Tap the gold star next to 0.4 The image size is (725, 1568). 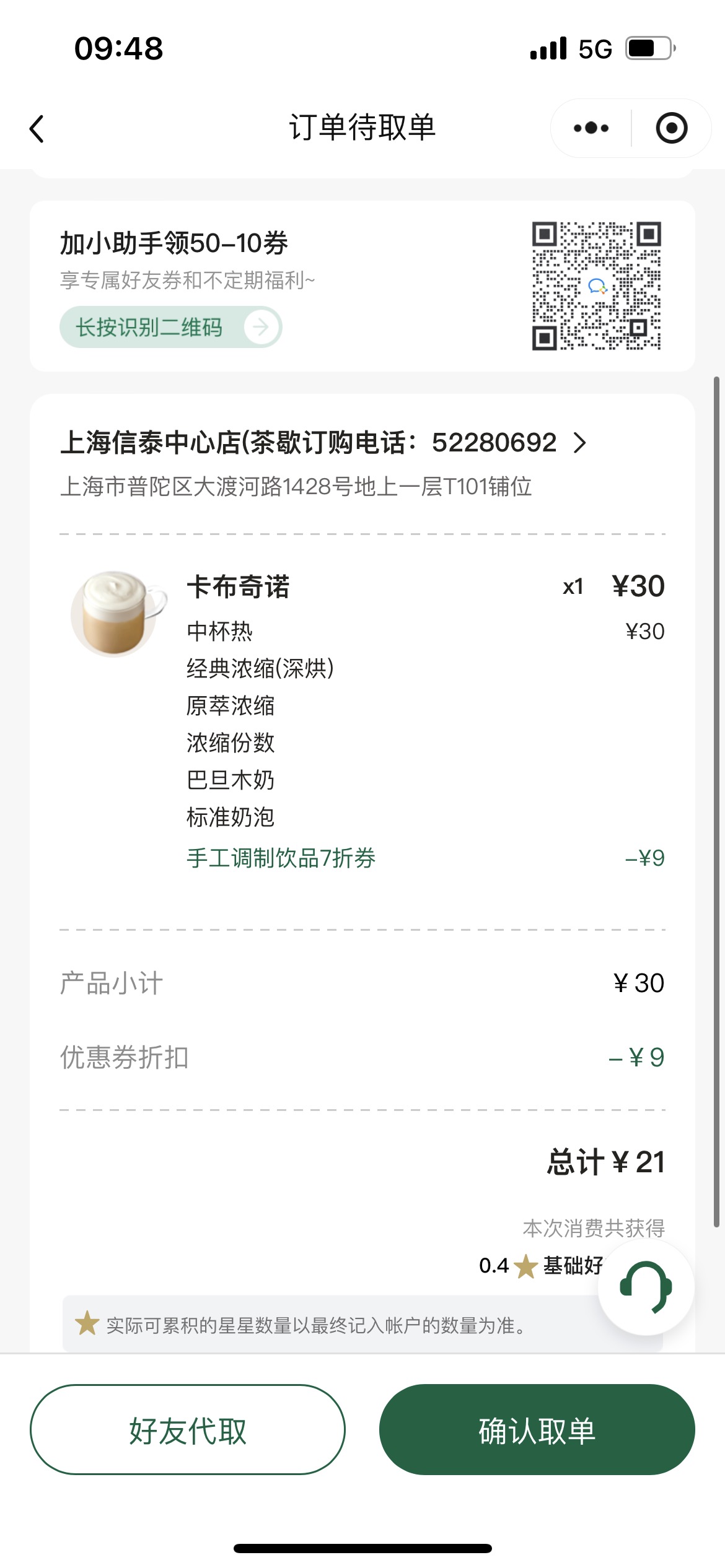525,1266
